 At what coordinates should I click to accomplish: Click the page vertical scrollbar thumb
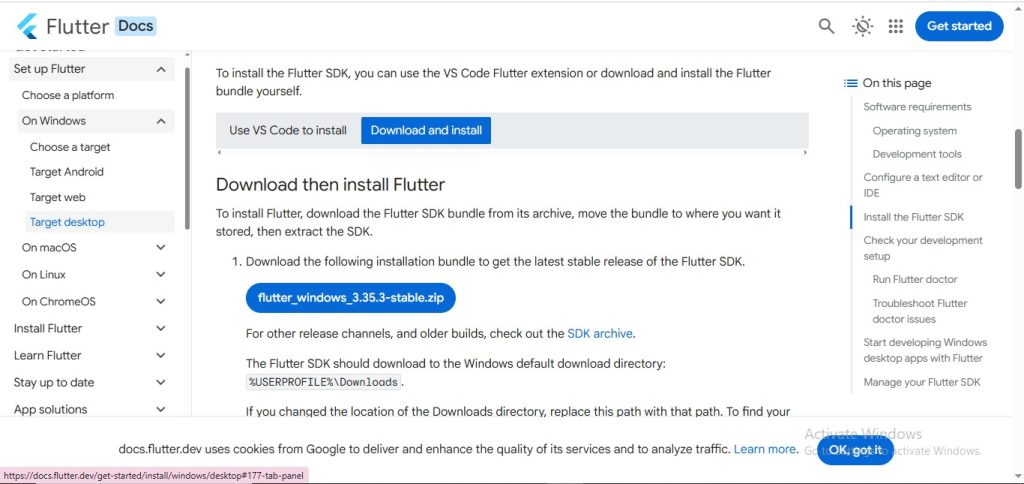point(1018,160)
